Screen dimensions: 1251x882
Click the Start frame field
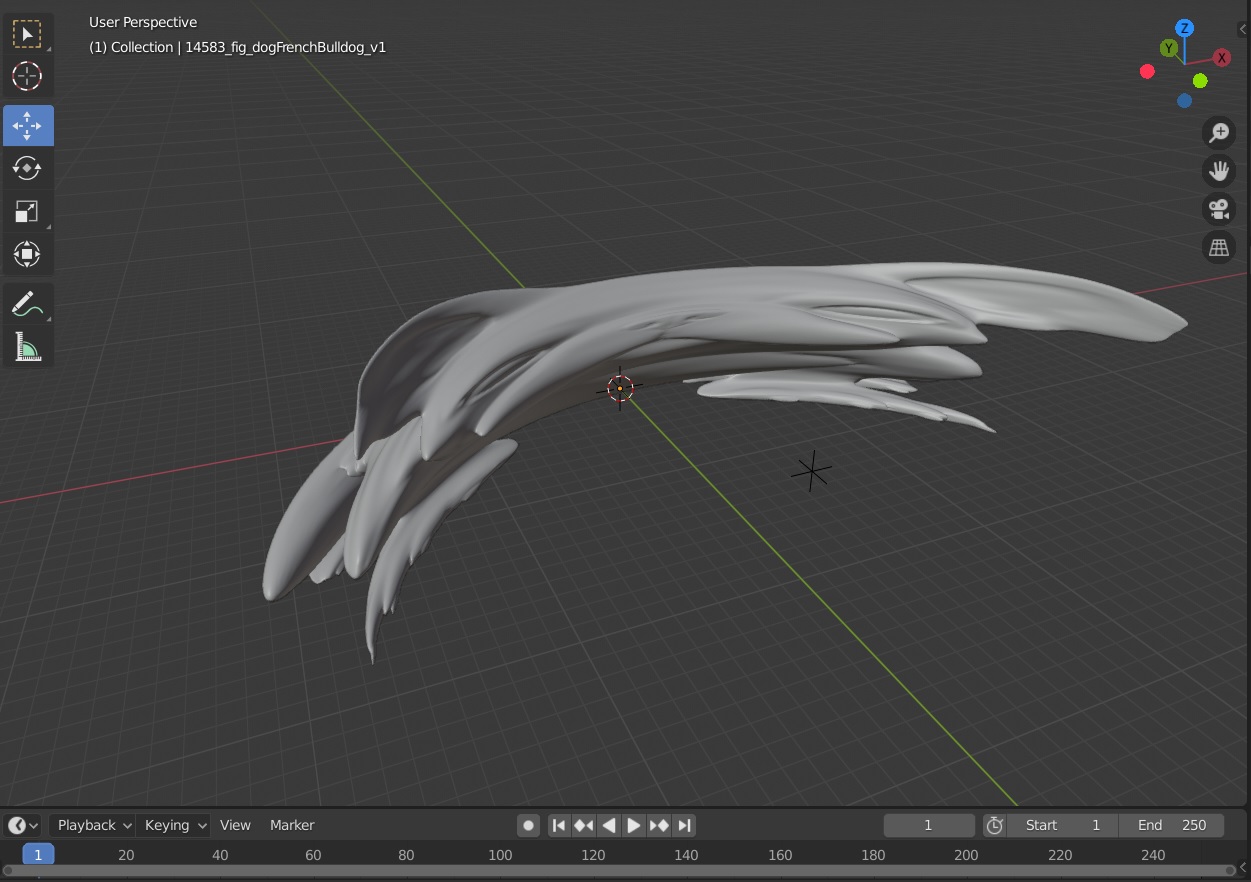pyautogui.click(x=1064, y=825)
